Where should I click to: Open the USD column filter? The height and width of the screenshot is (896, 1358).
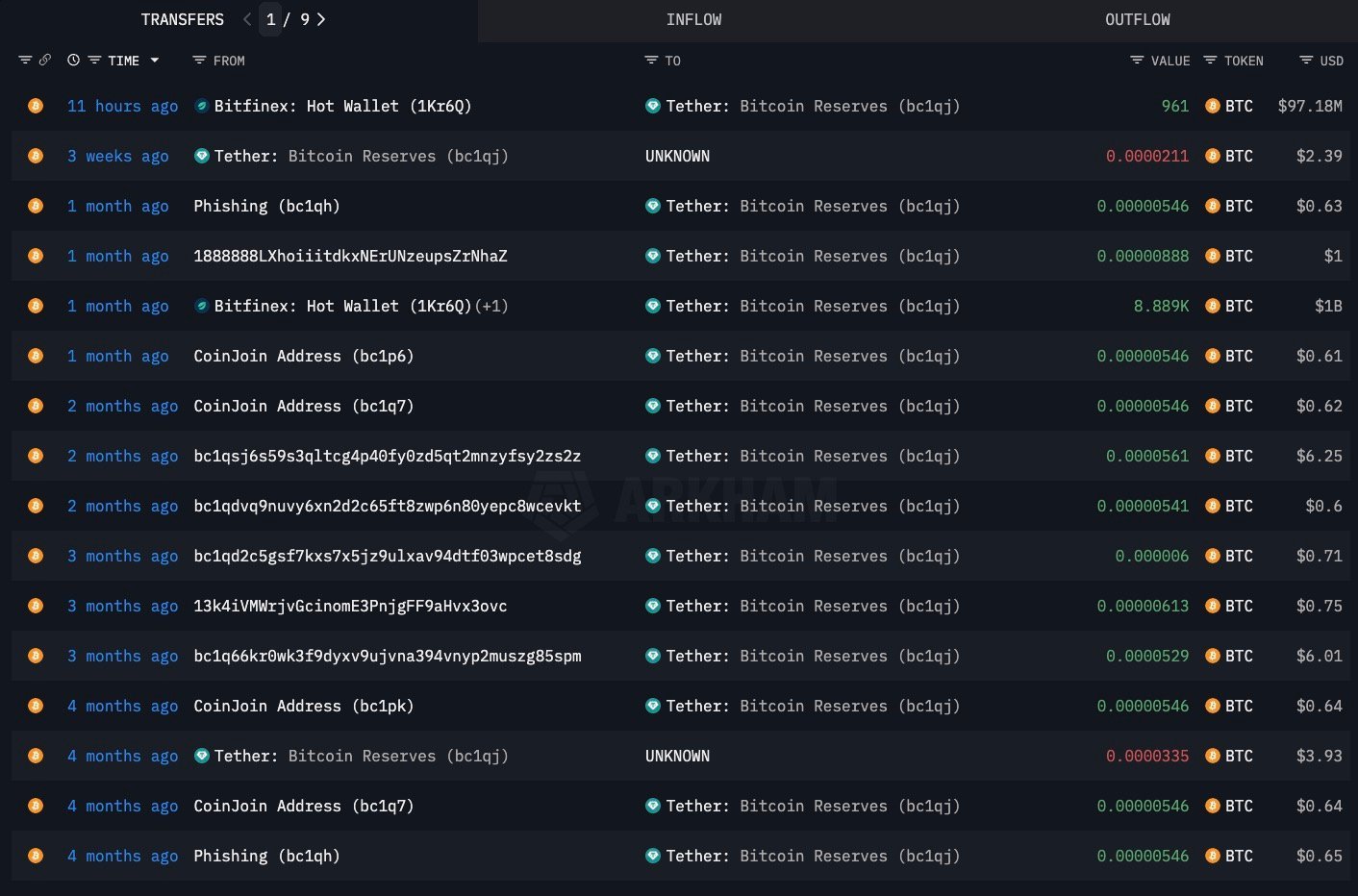tap(1306, 61)
